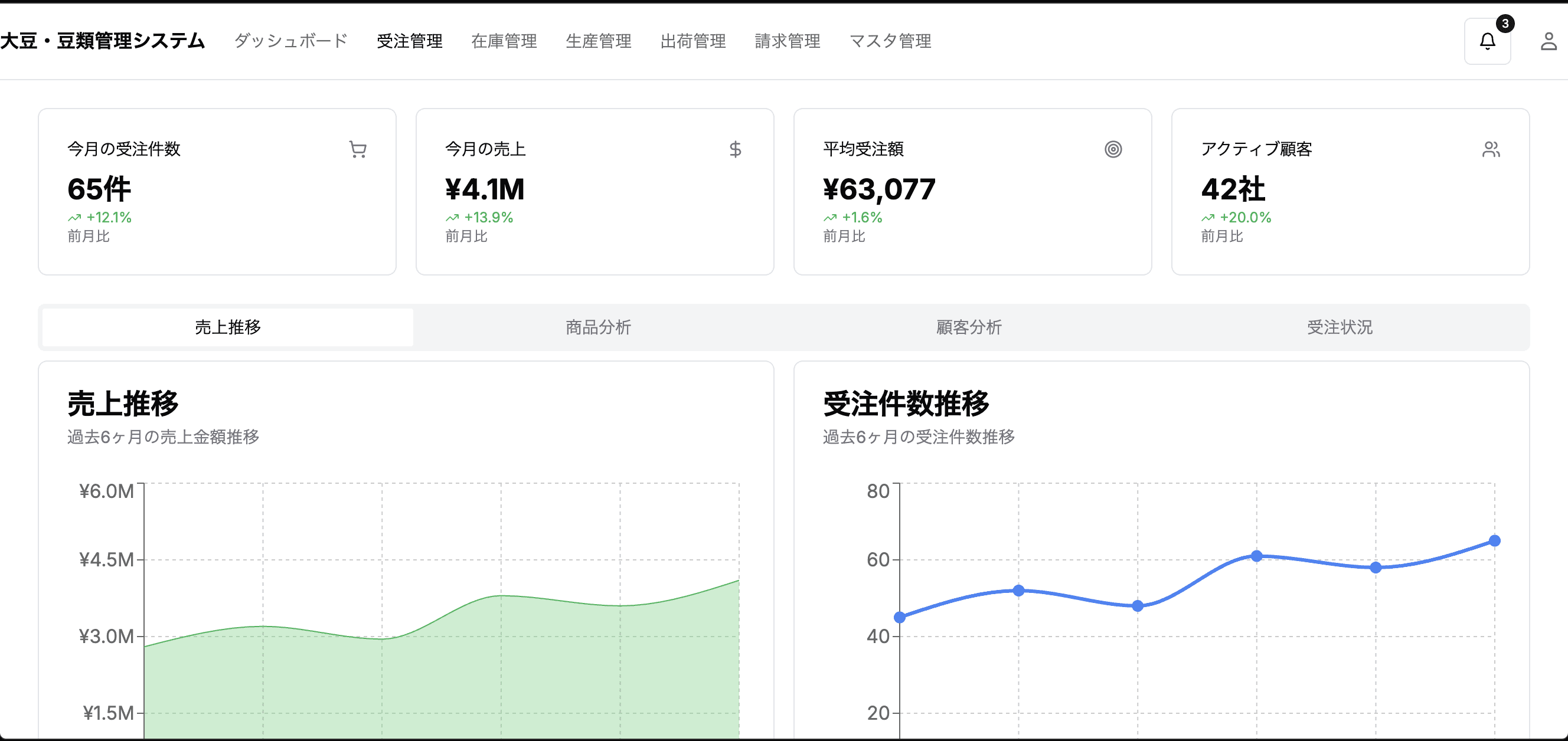Switch to the 顧客分析 tab
Viewport: 1568px width, 741px height.
click(x=969, y=327)
